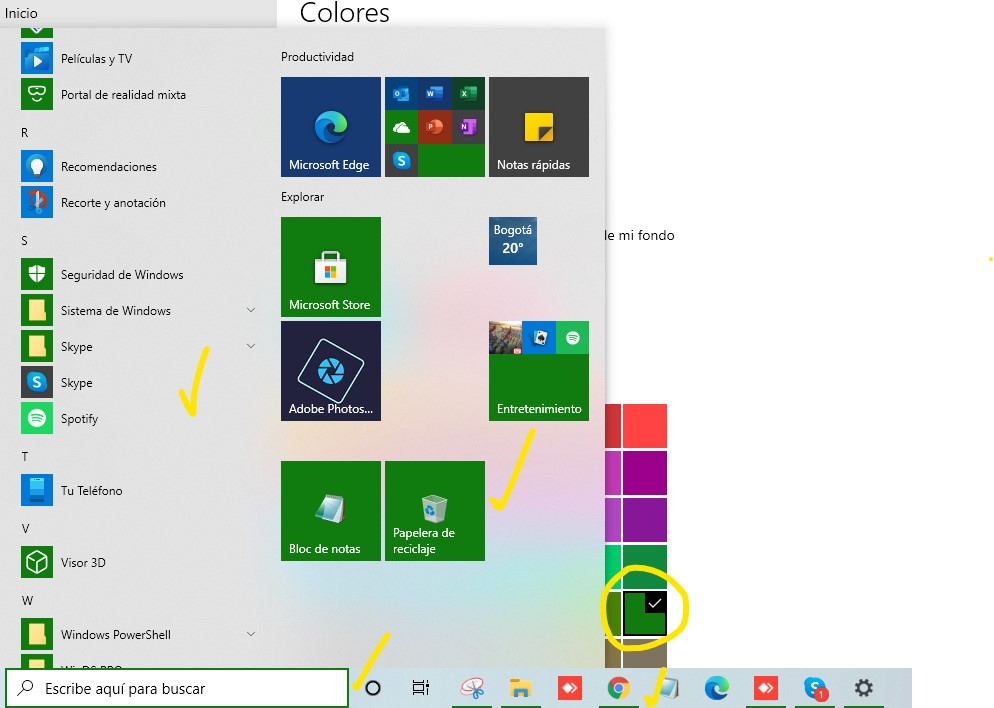
Task: Click the Colores heading in Settings
Action: click(x=344, y=13)
